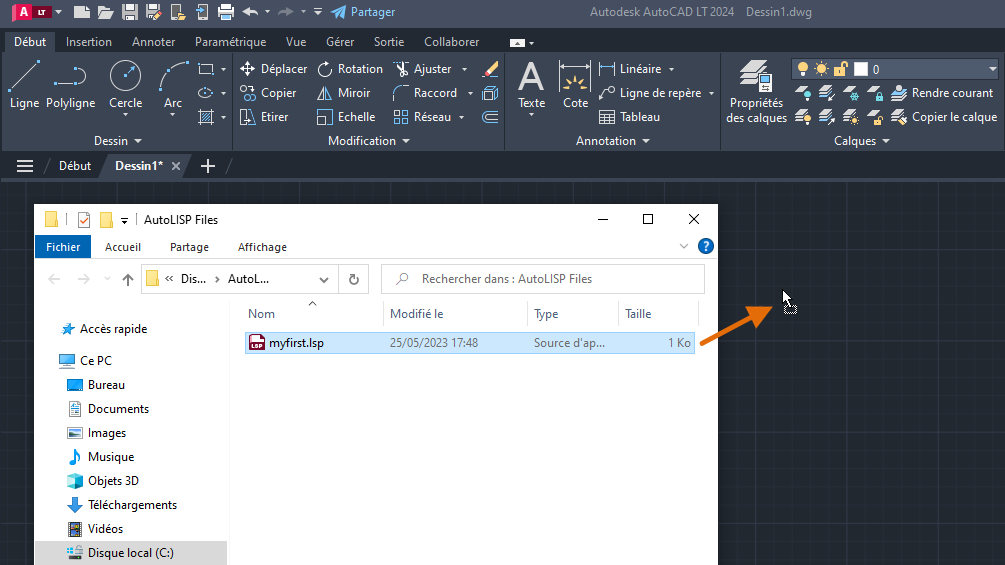This screenshot has height=565, width=1005.
Task: Click the Explorer search field
Action: pyautogui.click(x=543, y=279)
